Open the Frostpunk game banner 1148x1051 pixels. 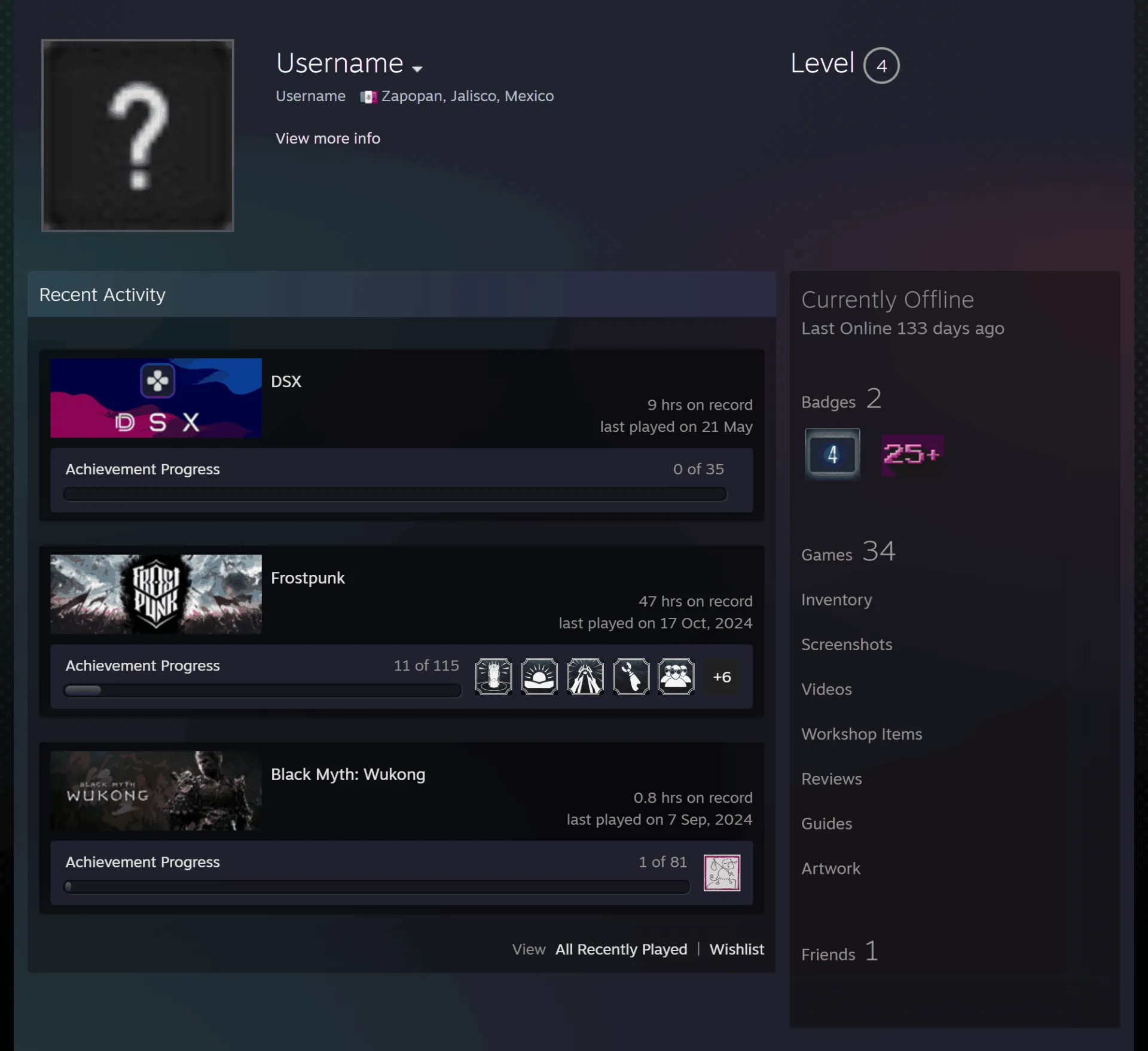tap(156, 594)
